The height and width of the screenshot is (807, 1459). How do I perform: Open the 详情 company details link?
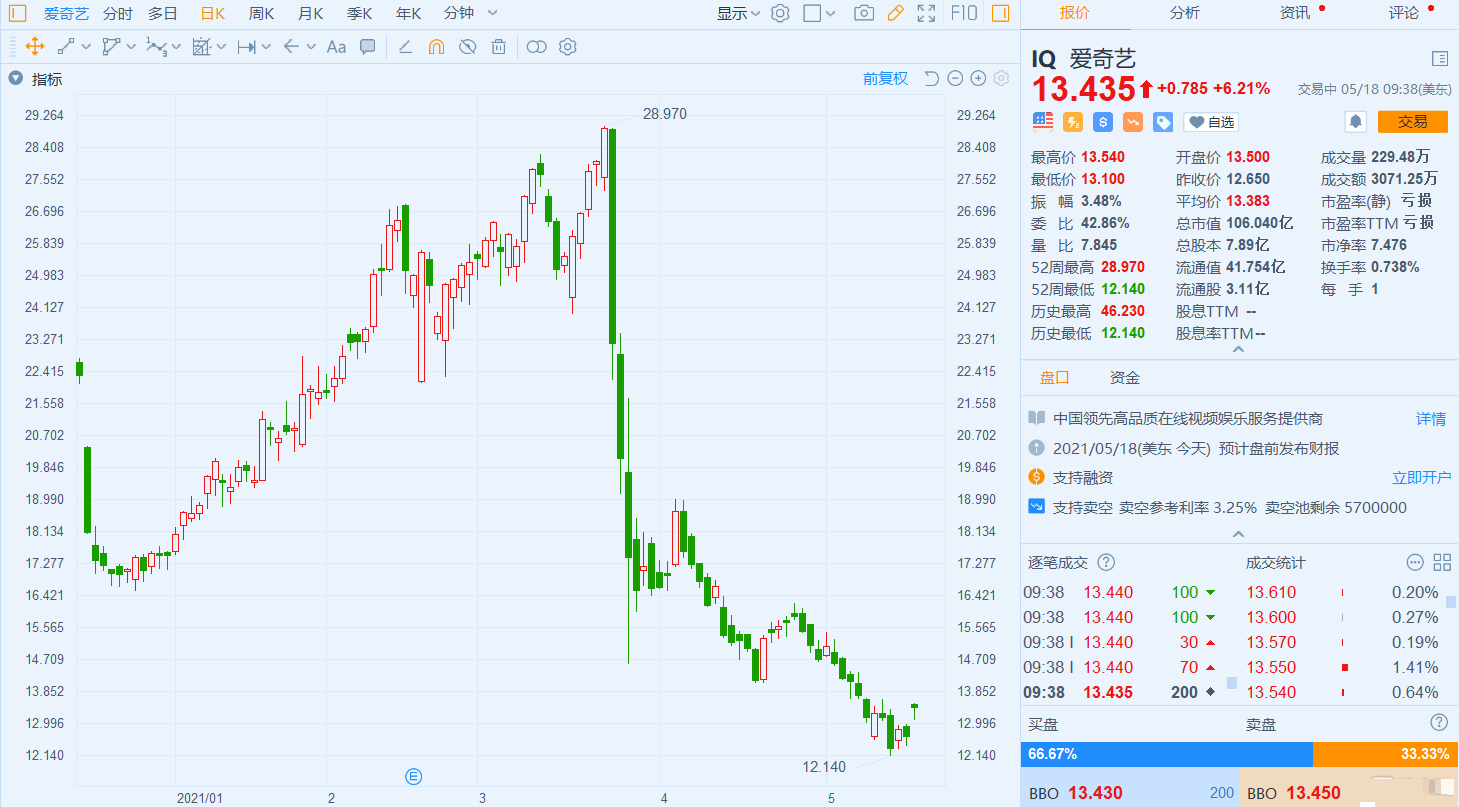(1431, 419)
